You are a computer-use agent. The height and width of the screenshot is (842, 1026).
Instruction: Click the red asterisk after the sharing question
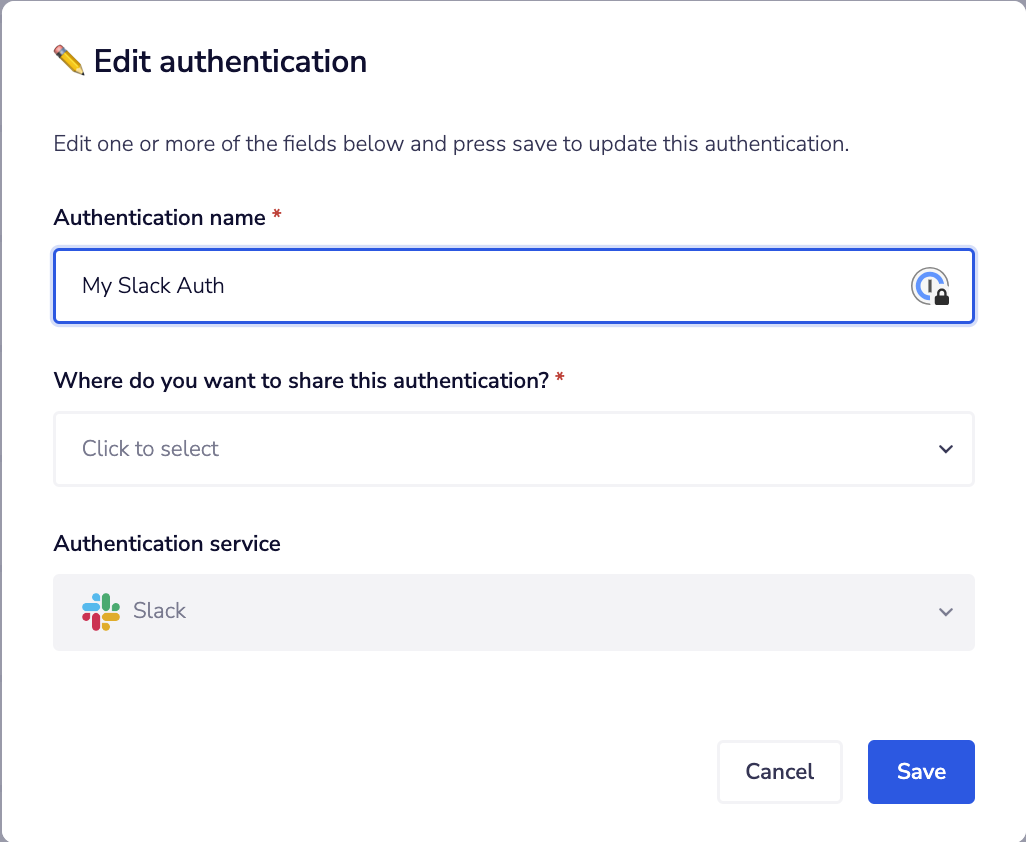pos(559,380)
